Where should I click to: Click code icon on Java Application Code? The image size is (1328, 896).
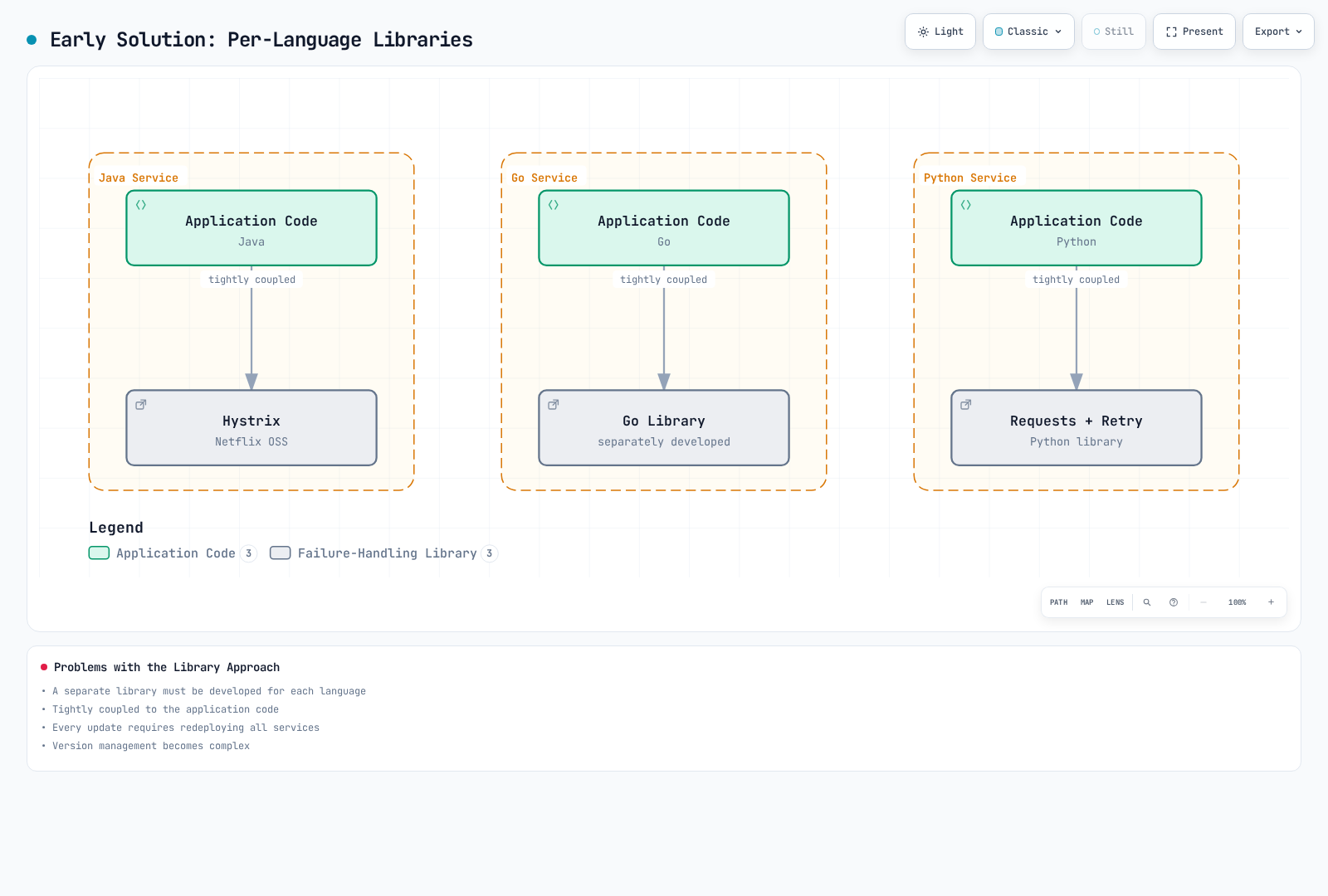click(141, 205)
